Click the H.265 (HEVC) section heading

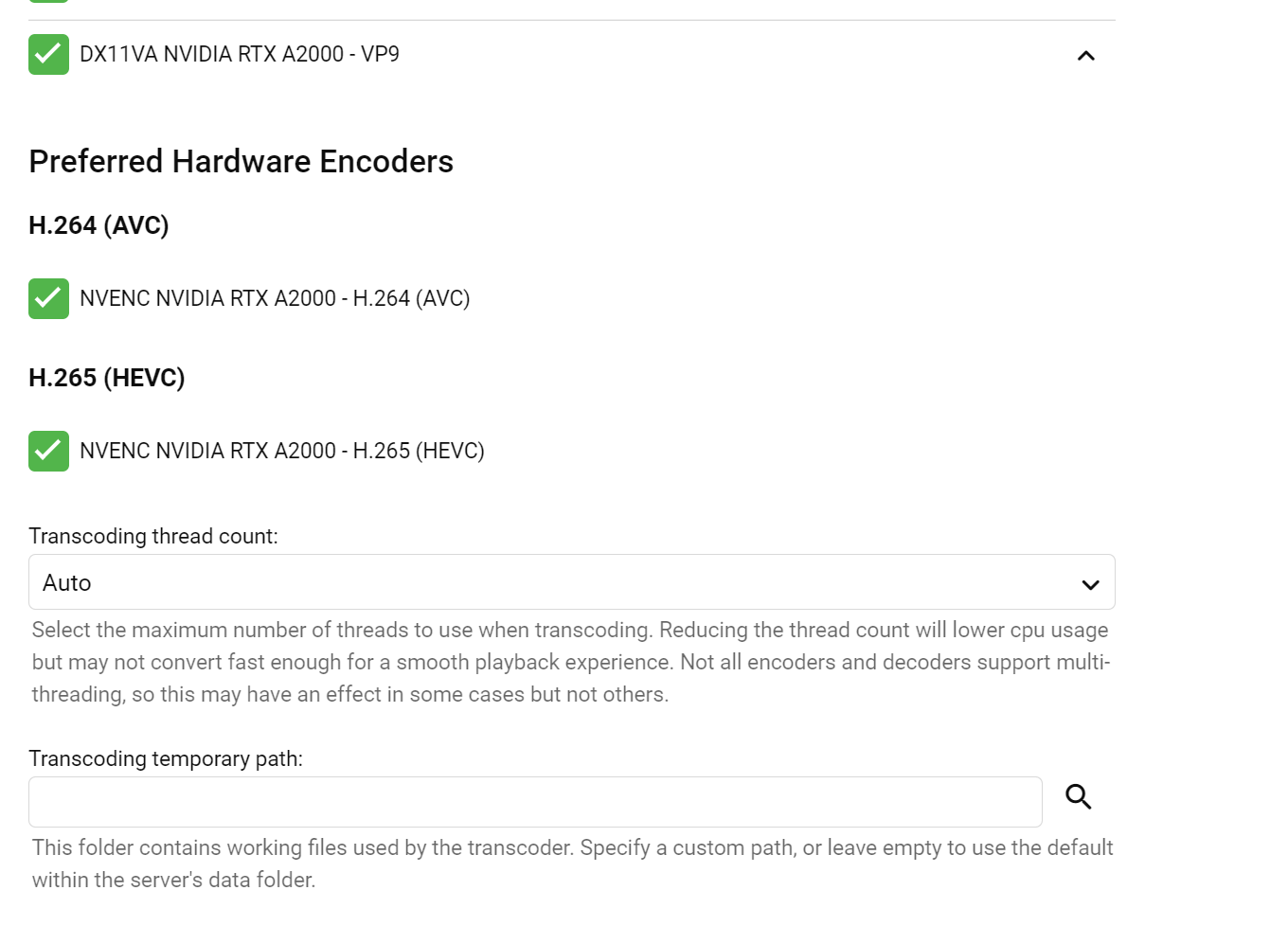[x=107, y=378]
